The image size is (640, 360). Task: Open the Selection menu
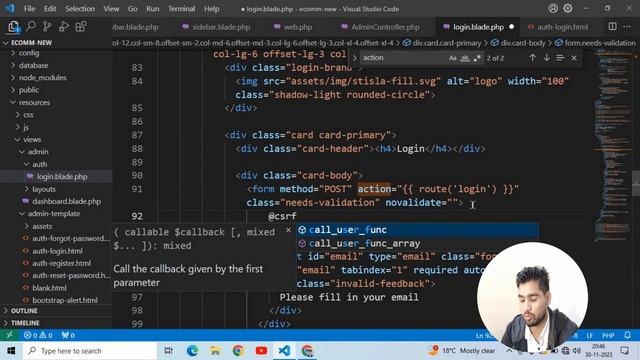pyautogui.click(x=80, y=9)
